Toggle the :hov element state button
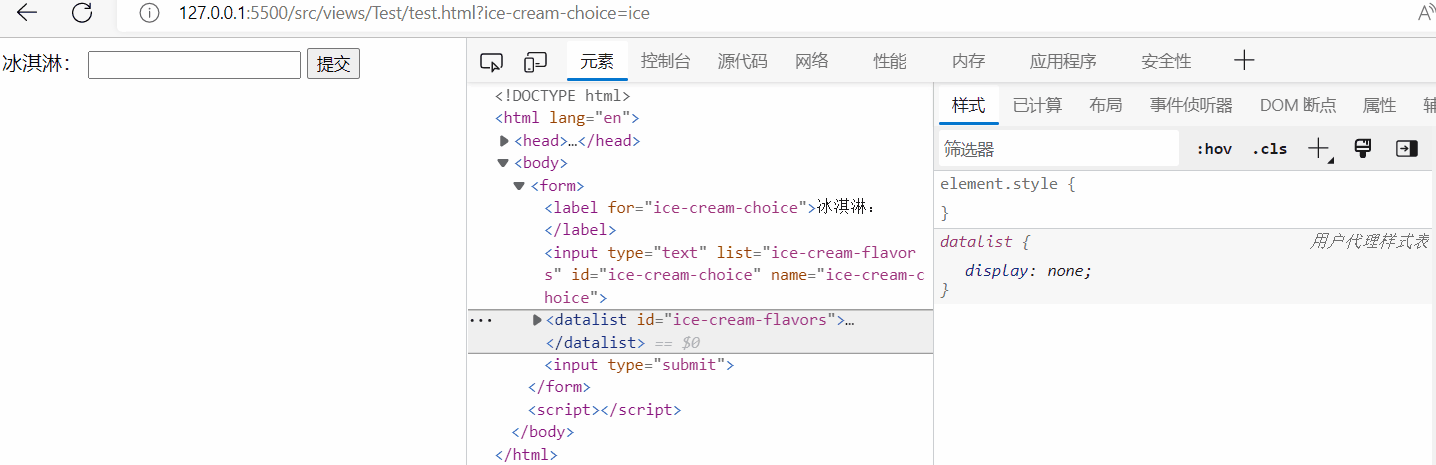This screenshot has width=1436, height=465. pyautogui.click(x=1214, y=149)
